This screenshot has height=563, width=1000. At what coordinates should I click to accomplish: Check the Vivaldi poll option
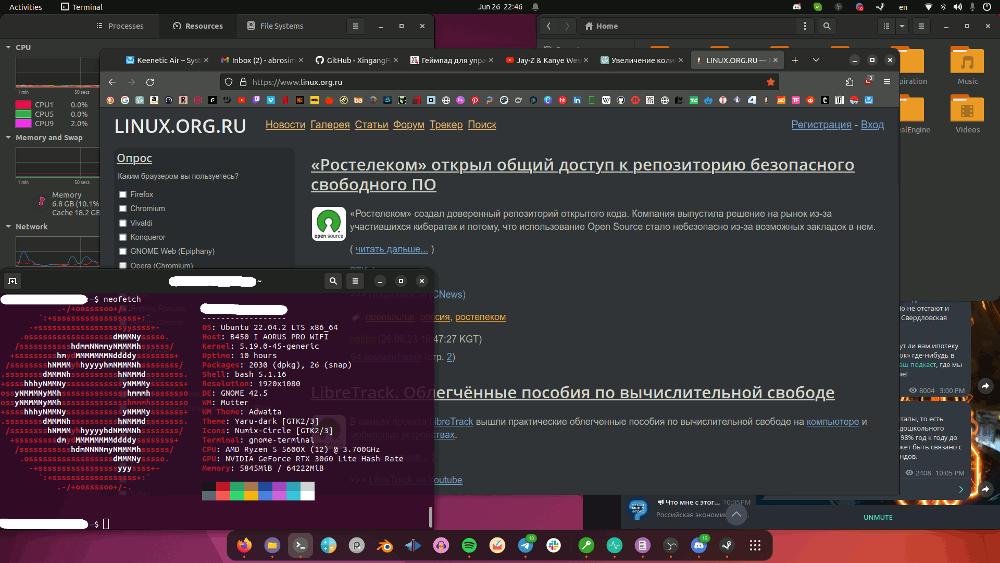pyautogui.click(x=122, y=223)
